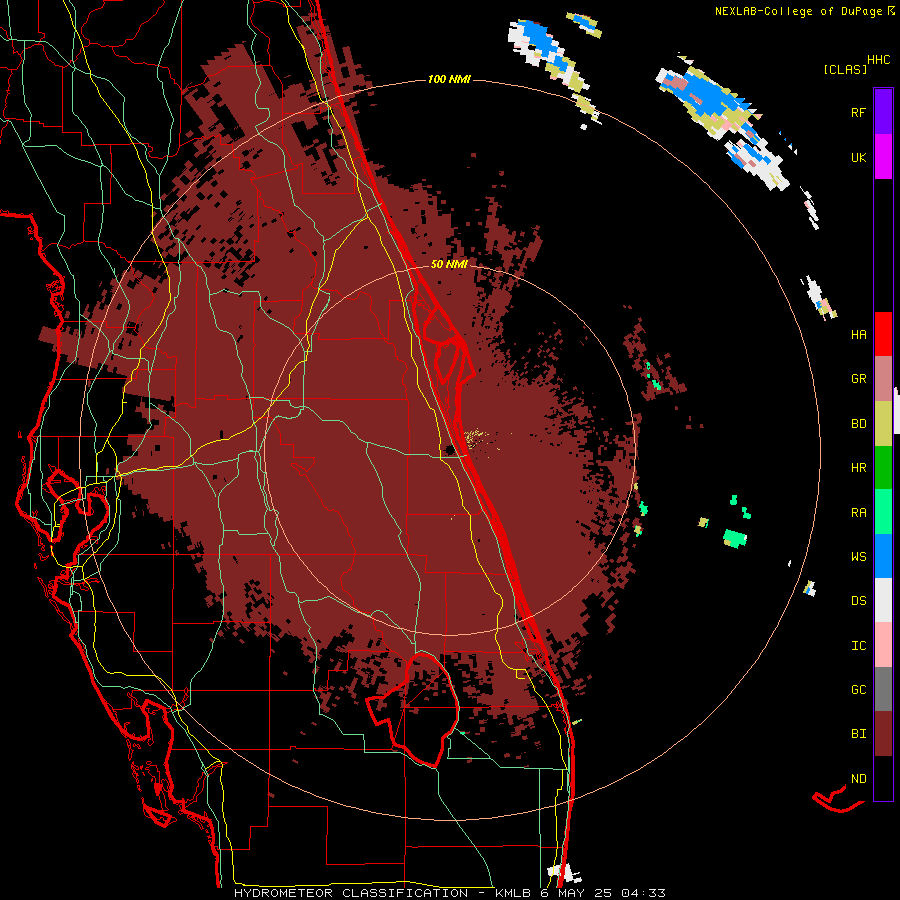
Task: Click the HA red legend swatch
Action: [x=883, y=334]
